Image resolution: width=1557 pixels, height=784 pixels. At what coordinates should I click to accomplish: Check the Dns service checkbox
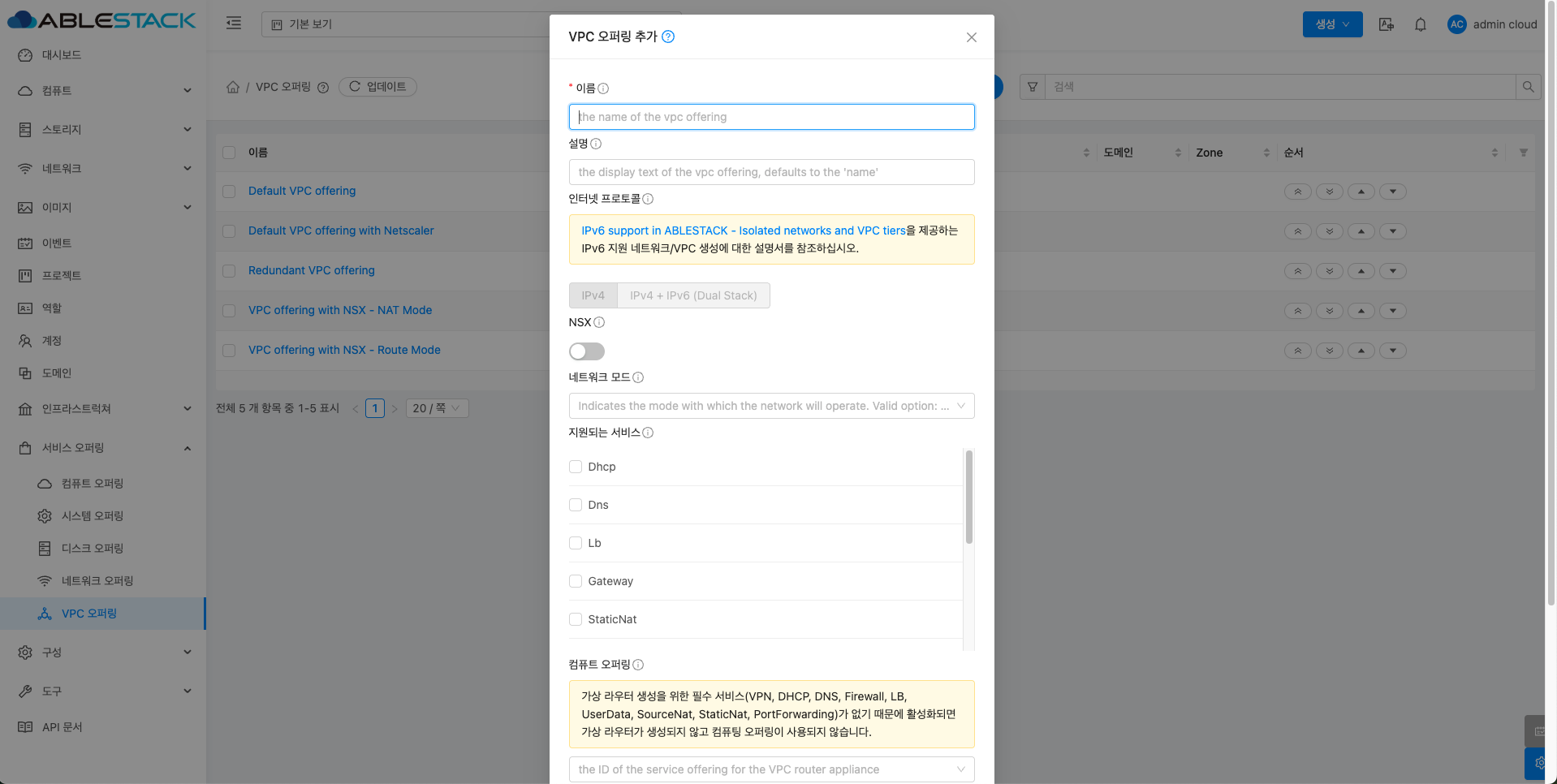(576, 505)
